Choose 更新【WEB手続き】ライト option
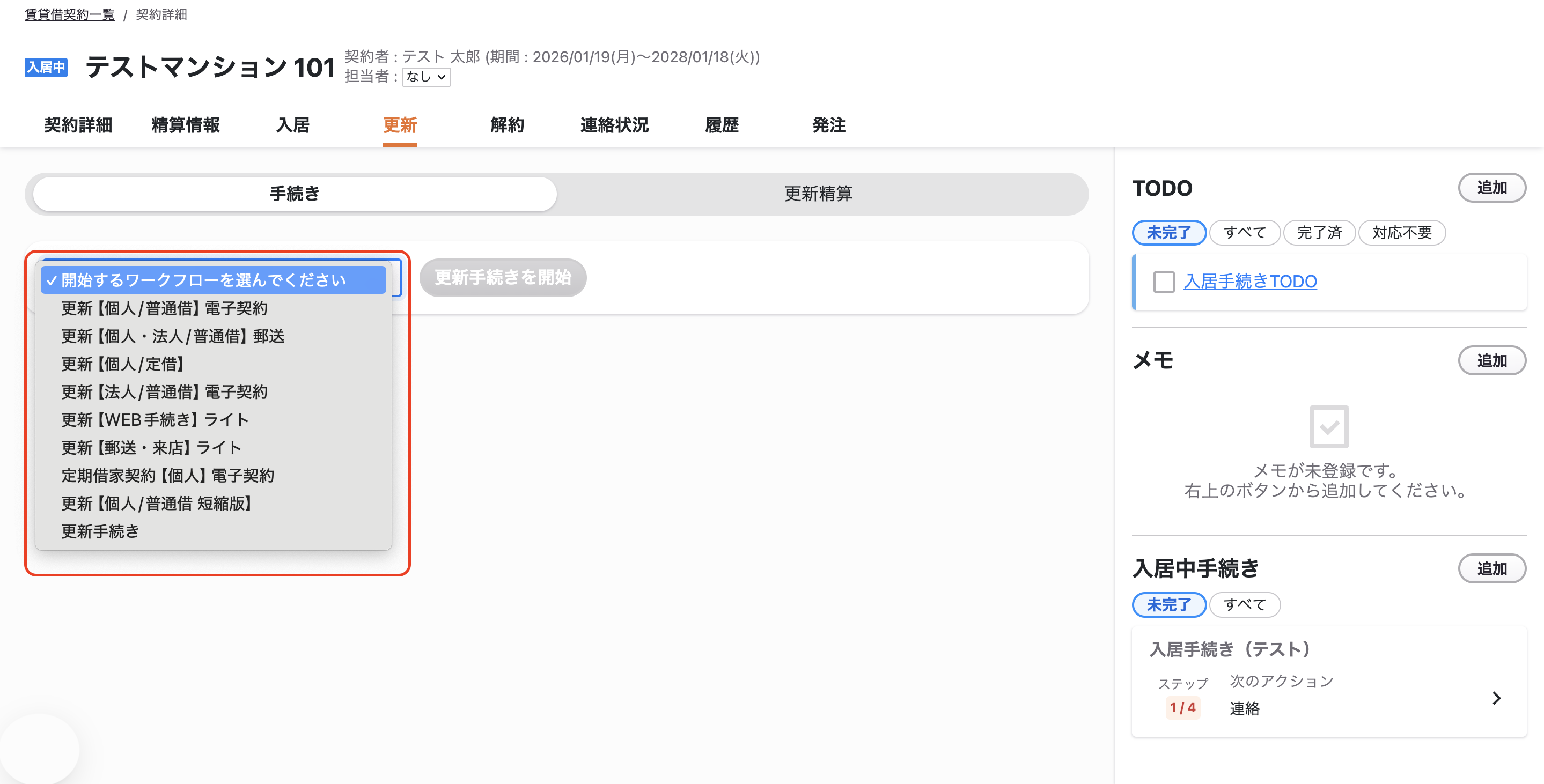The height and width of the screenshot is (784, 1544). [214, 420]
